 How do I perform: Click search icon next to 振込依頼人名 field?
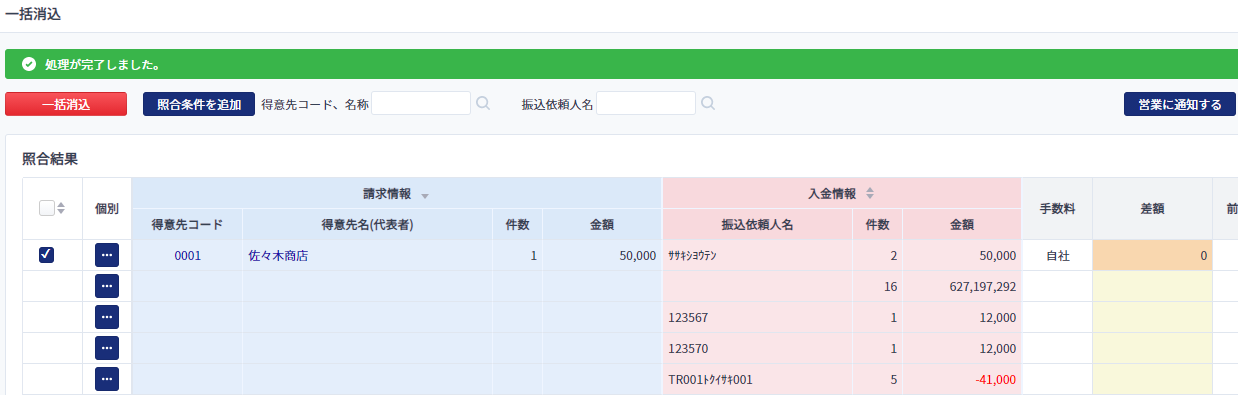point(708,103)
